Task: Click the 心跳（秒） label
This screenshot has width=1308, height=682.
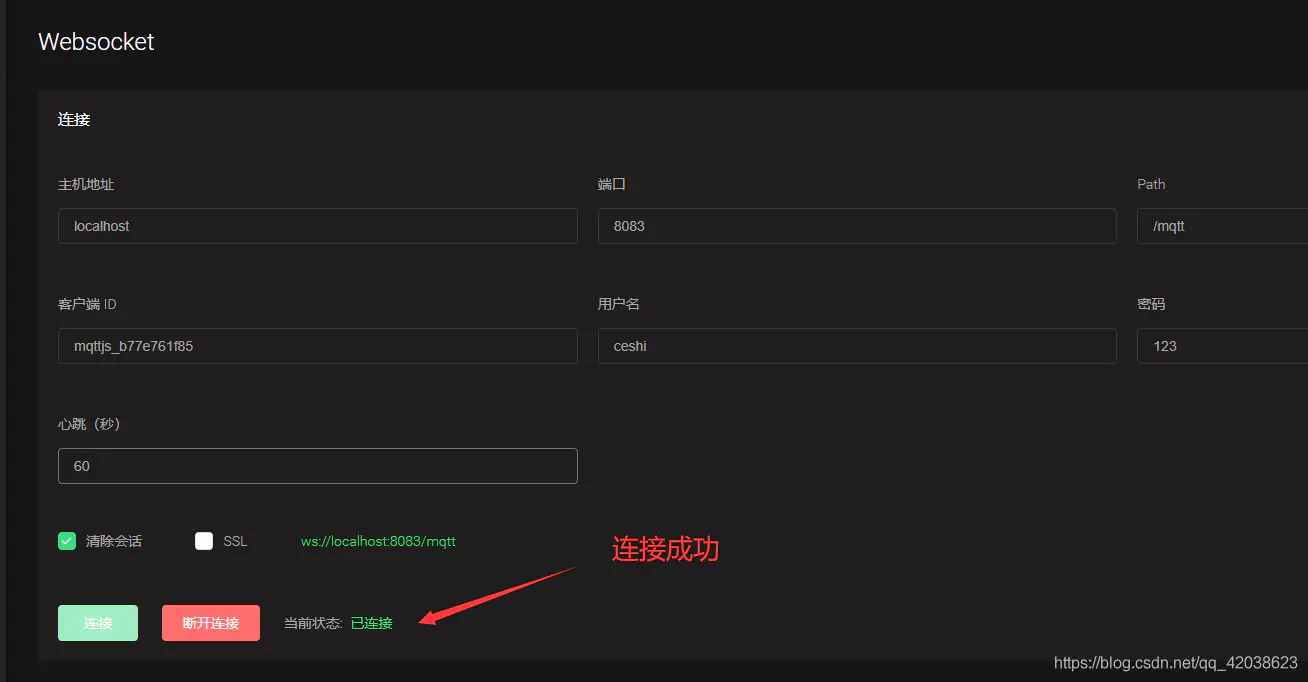Action: pyautogui.click(x=89, y=424)
